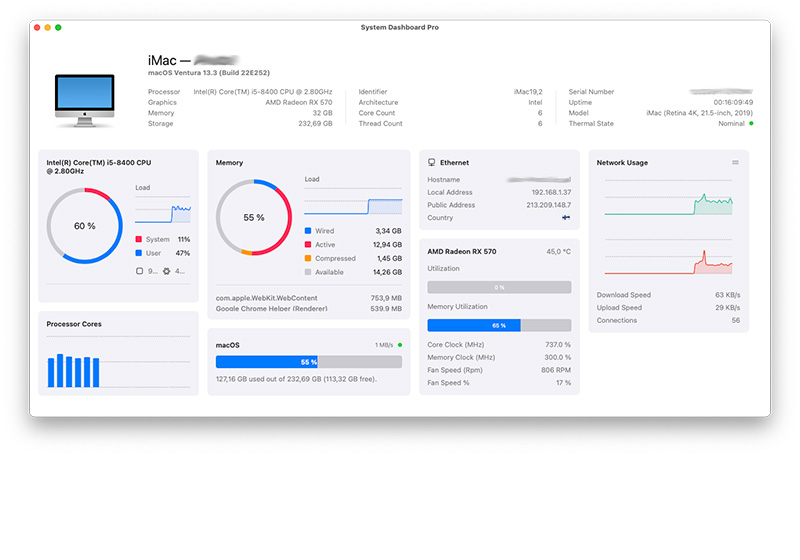800x560 pixels.
Task: Click the GPU Utilization bar showing 0 %
Action: tap(499, 287)
